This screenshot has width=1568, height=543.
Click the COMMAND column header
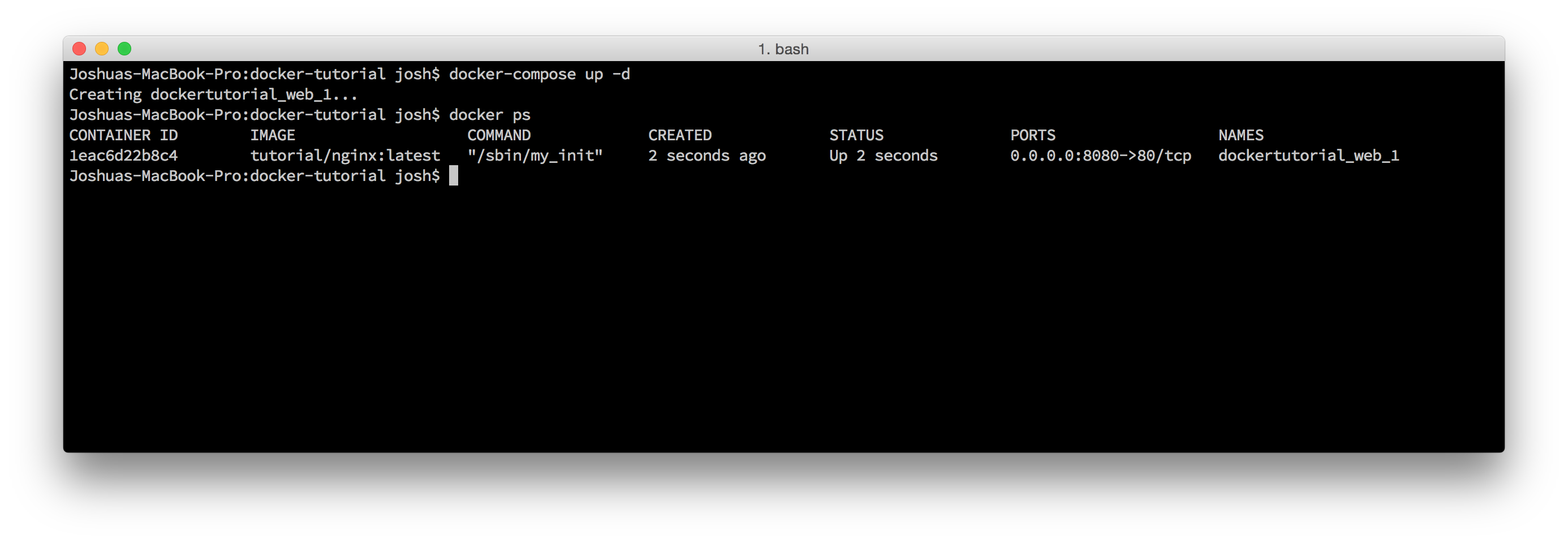(499, 135)
